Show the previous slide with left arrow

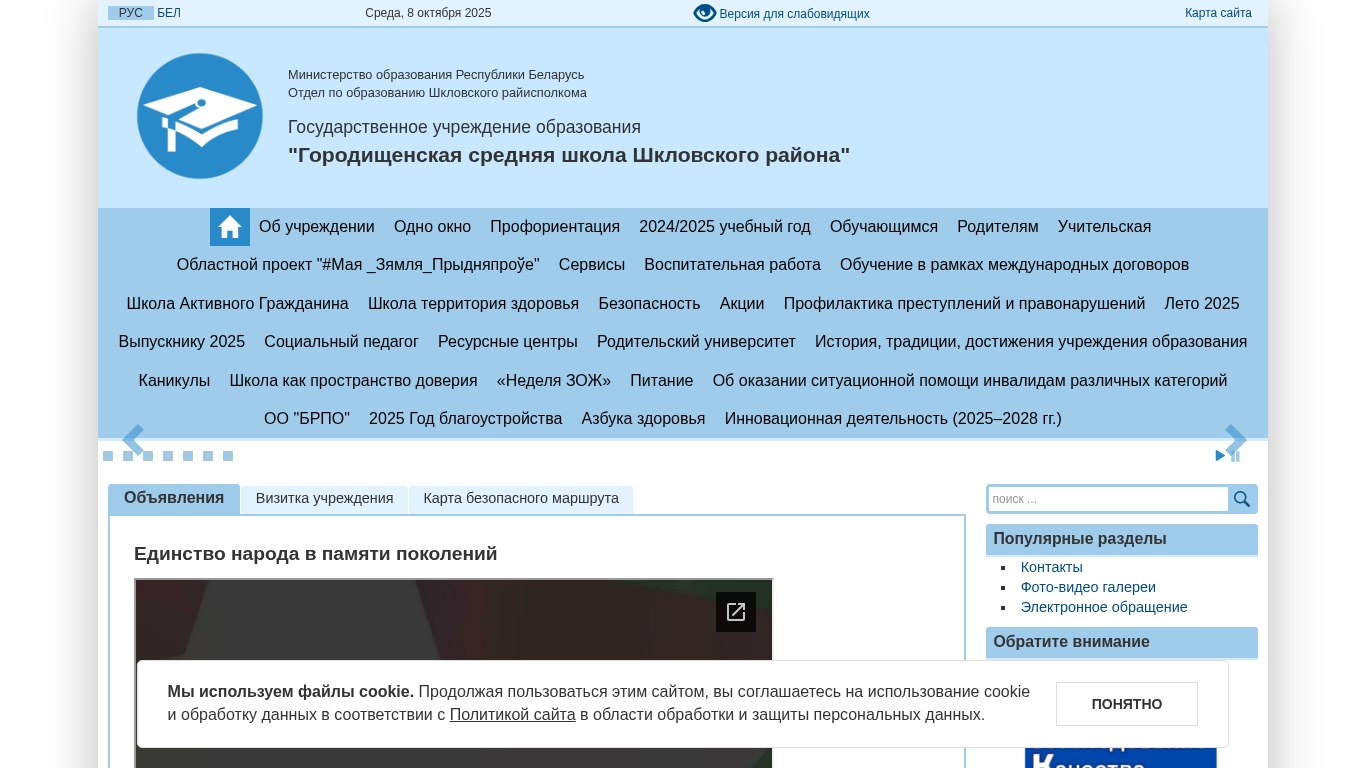click(133, 439)
